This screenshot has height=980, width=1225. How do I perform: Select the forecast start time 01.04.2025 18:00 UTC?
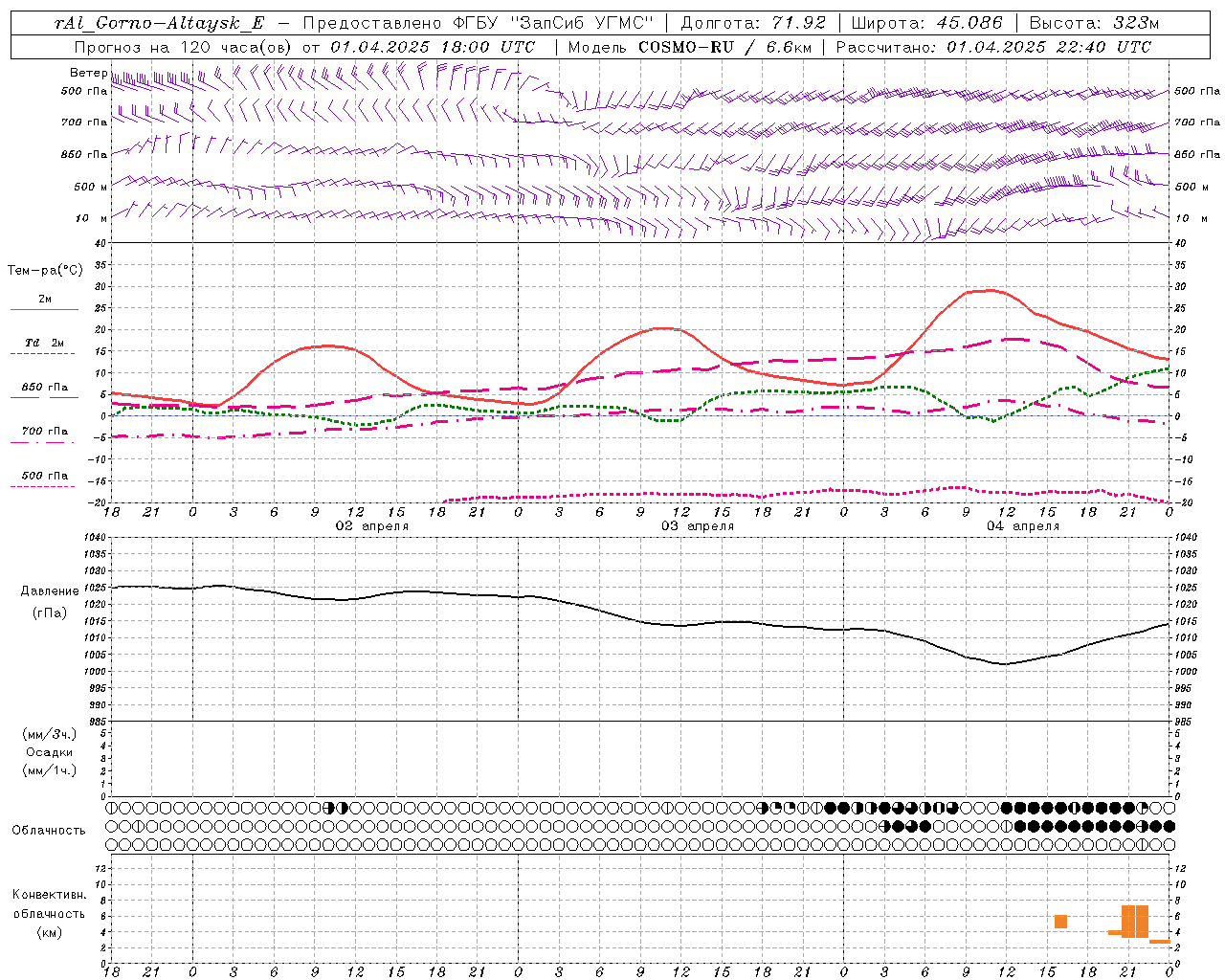pos(433,47)
